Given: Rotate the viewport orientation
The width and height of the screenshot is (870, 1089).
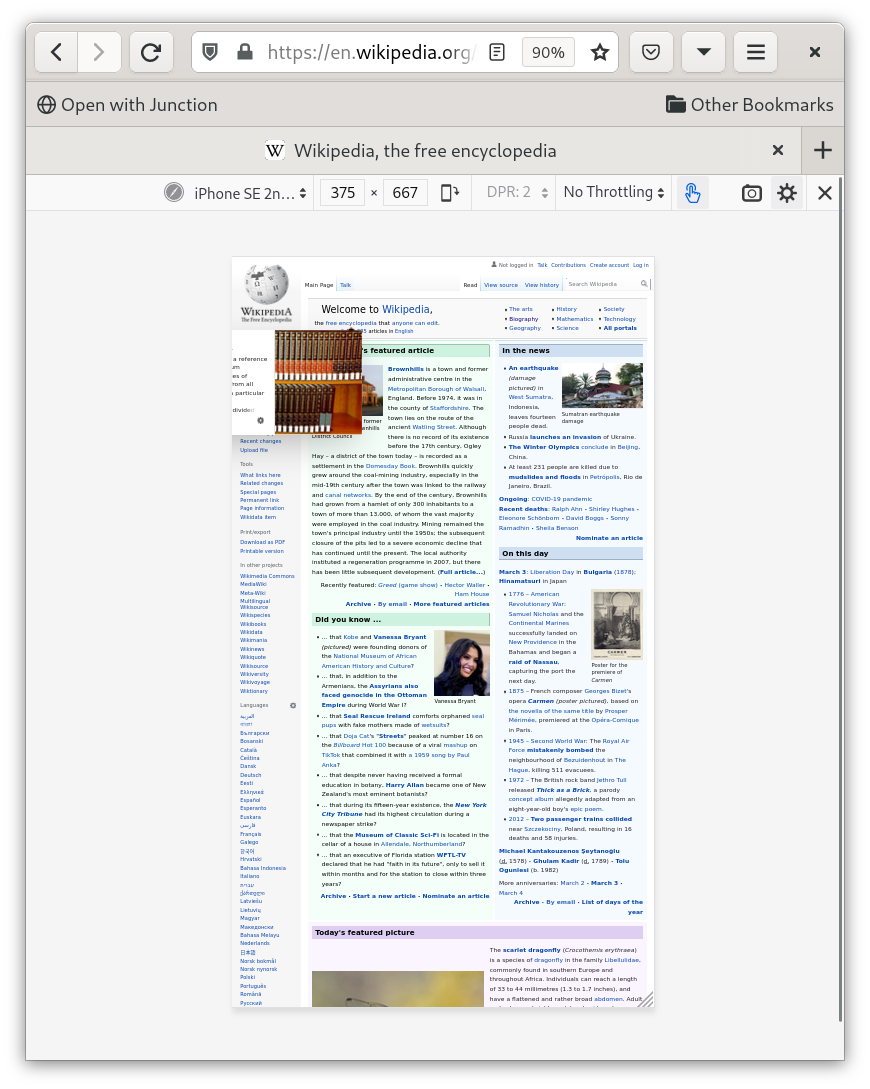Looking at the screenshot, I should (450, 192).
